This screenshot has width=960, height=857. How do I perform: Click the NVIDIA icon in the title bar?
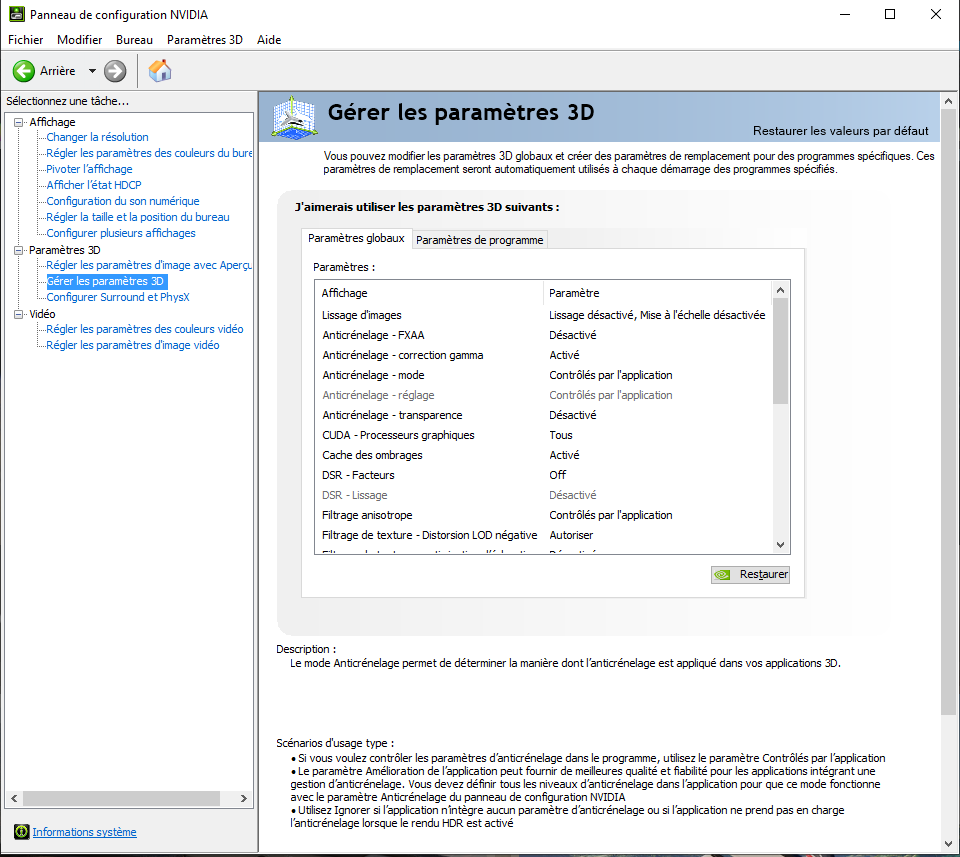tap(17, 14)
